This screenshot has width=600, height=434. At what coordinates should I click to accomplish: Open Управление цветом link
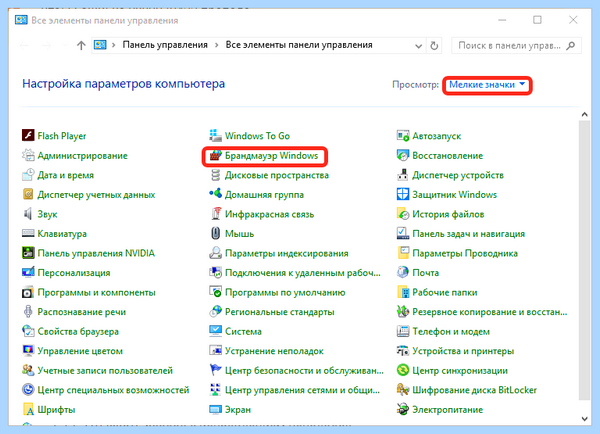click(80, 351)
